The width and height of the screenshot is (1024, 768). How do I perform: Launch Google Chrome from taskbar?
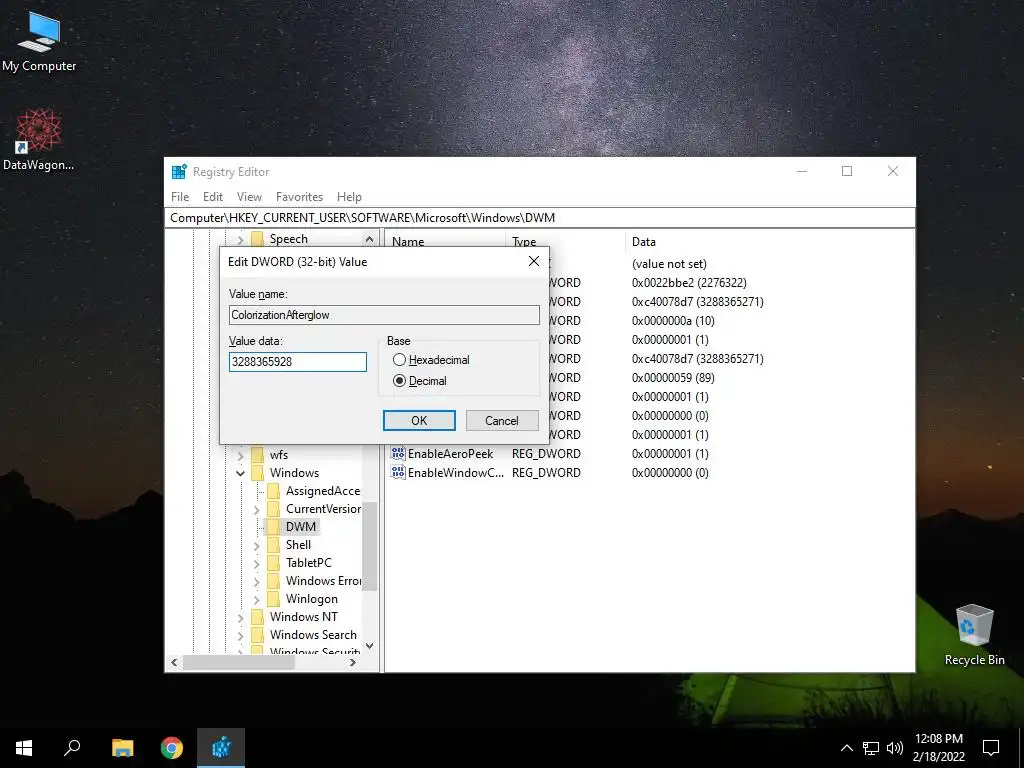tap(172, 748)
